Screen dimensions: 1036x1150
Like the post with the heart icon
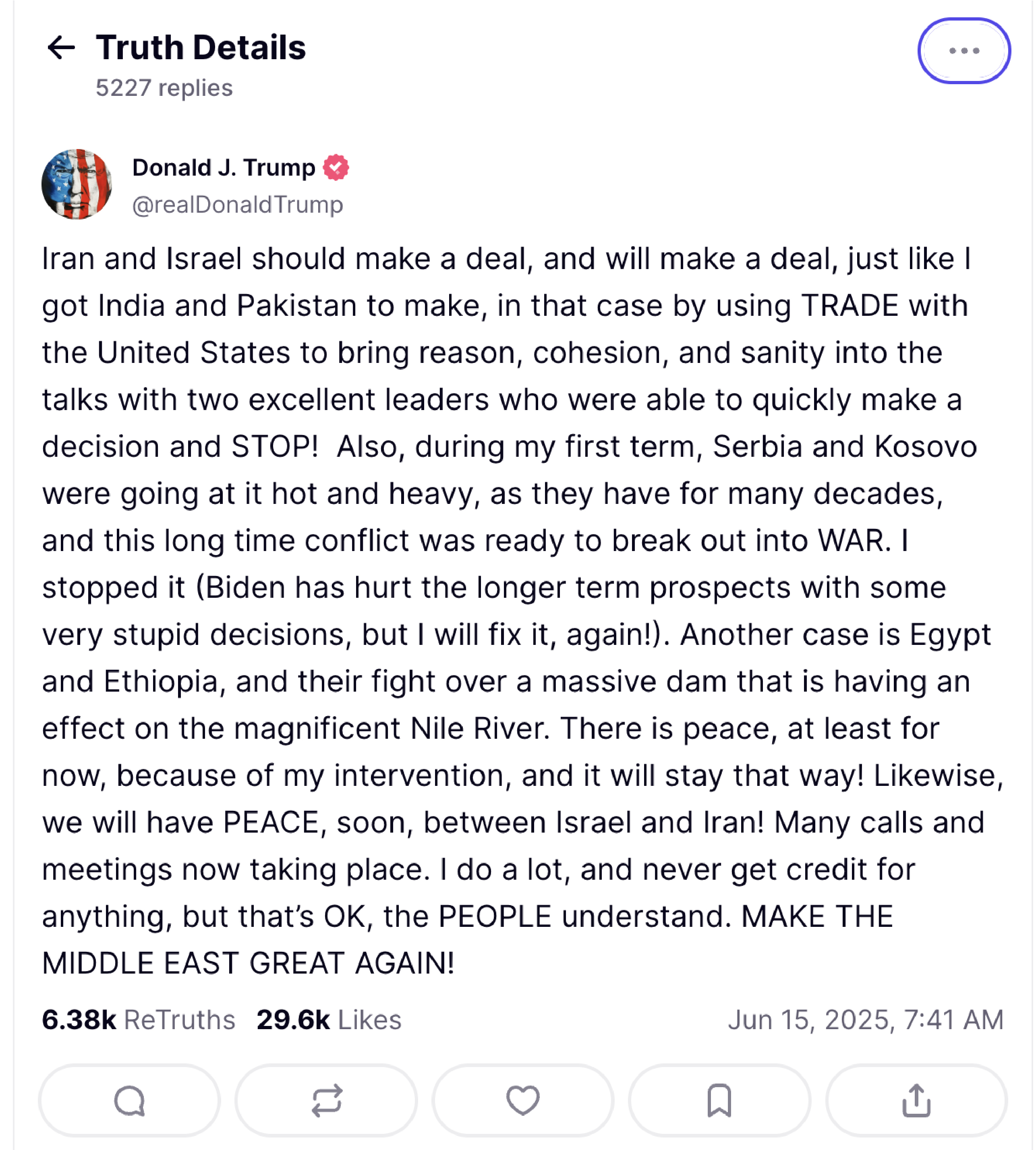(x=522, y=1100)
